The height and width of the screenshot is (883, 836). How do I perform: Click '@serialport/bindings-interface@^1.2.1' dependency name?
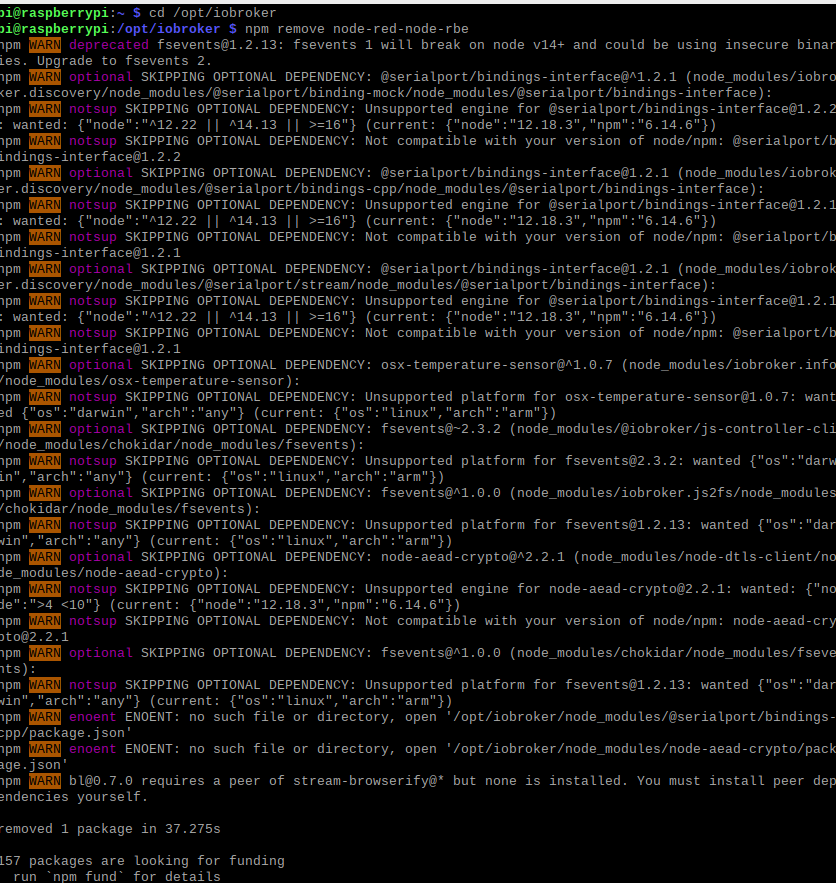pos(529,77)
